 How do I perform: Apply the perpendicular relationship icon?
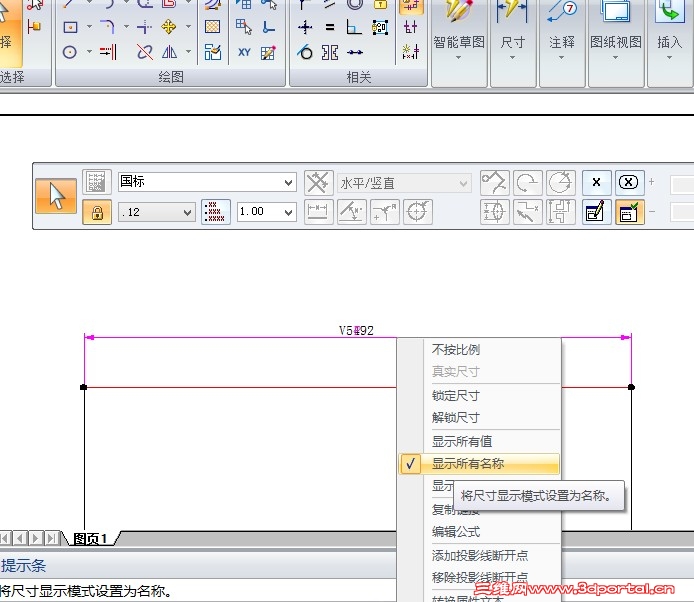click(354, 27)
